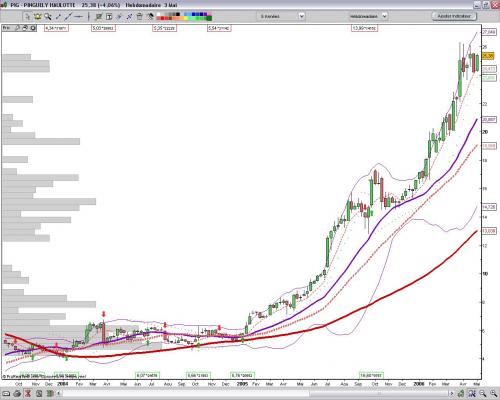Click the last zoom magnifier at bottom right

493,394
